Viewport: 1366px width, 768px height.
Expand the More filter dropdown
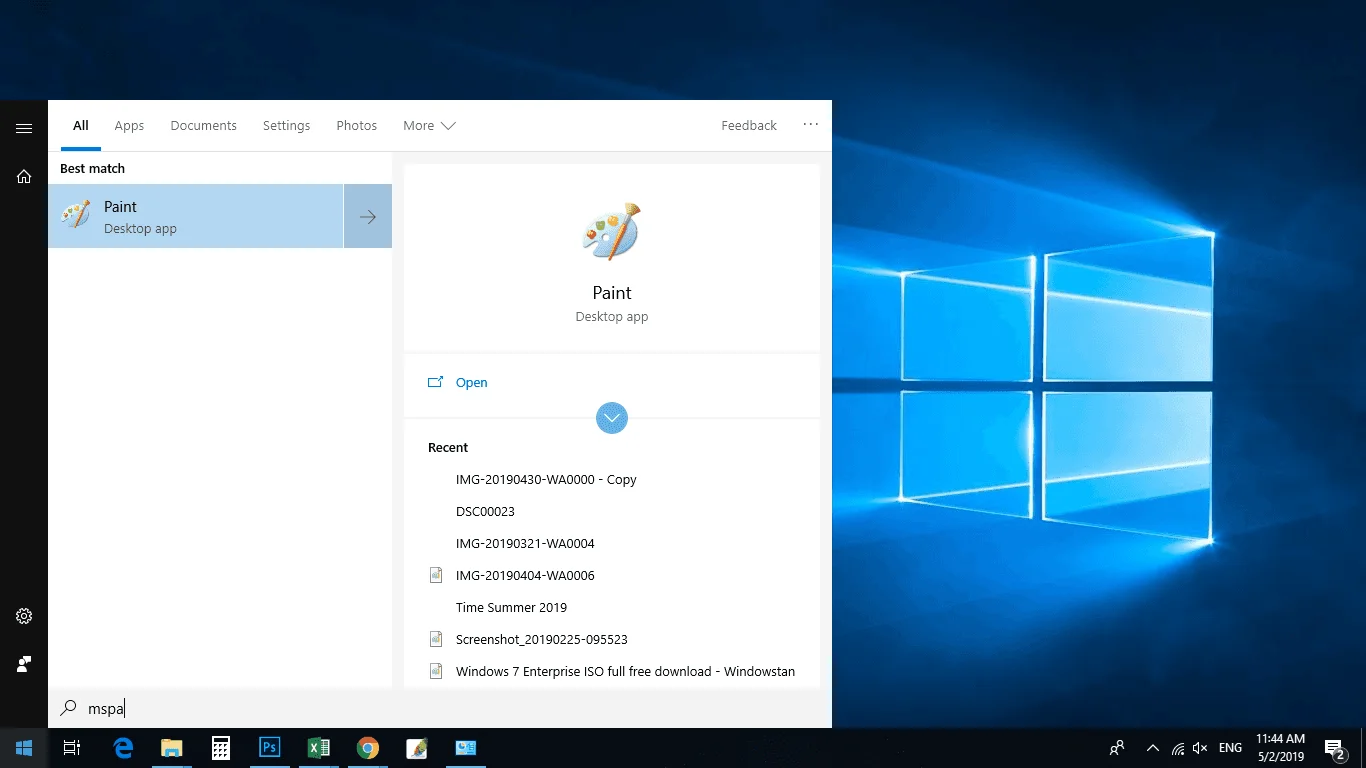(x=428, y=125)
